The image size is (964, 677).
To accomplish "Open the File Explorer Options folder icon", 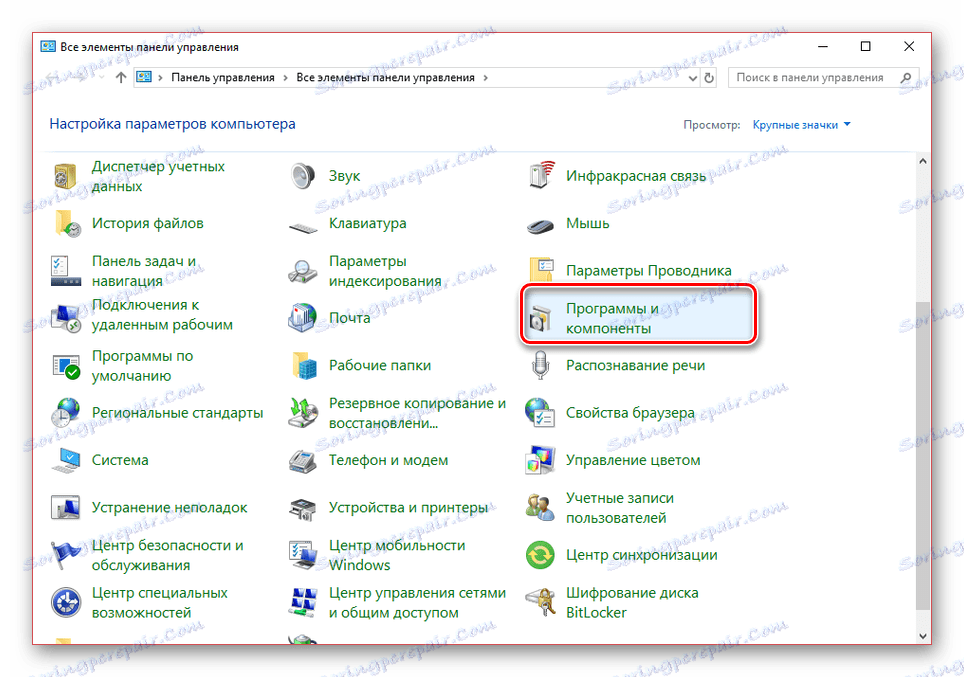I will (x=541, y=271).
